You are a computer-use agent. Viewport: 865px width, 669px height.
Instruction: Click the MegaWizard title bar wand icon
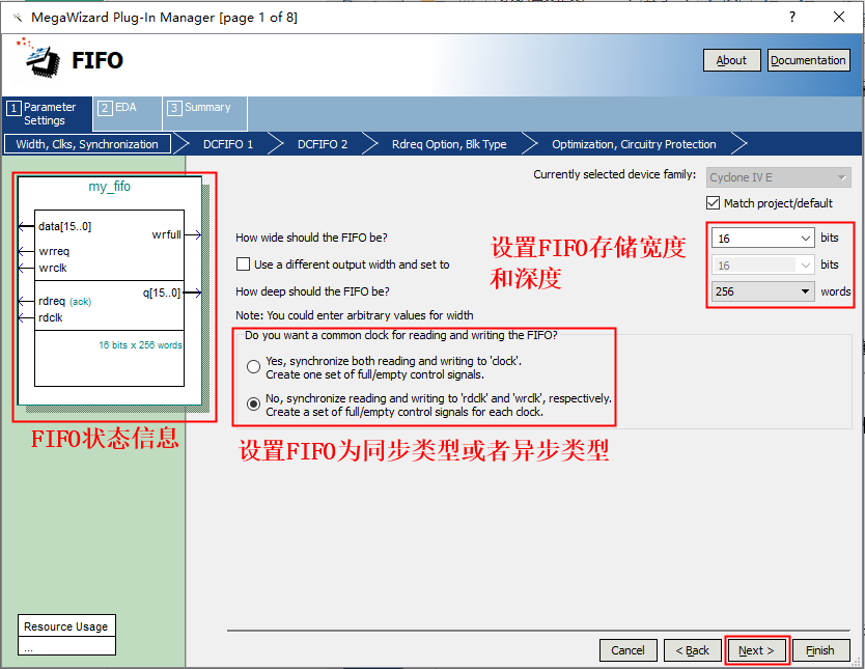pos(18,18)
